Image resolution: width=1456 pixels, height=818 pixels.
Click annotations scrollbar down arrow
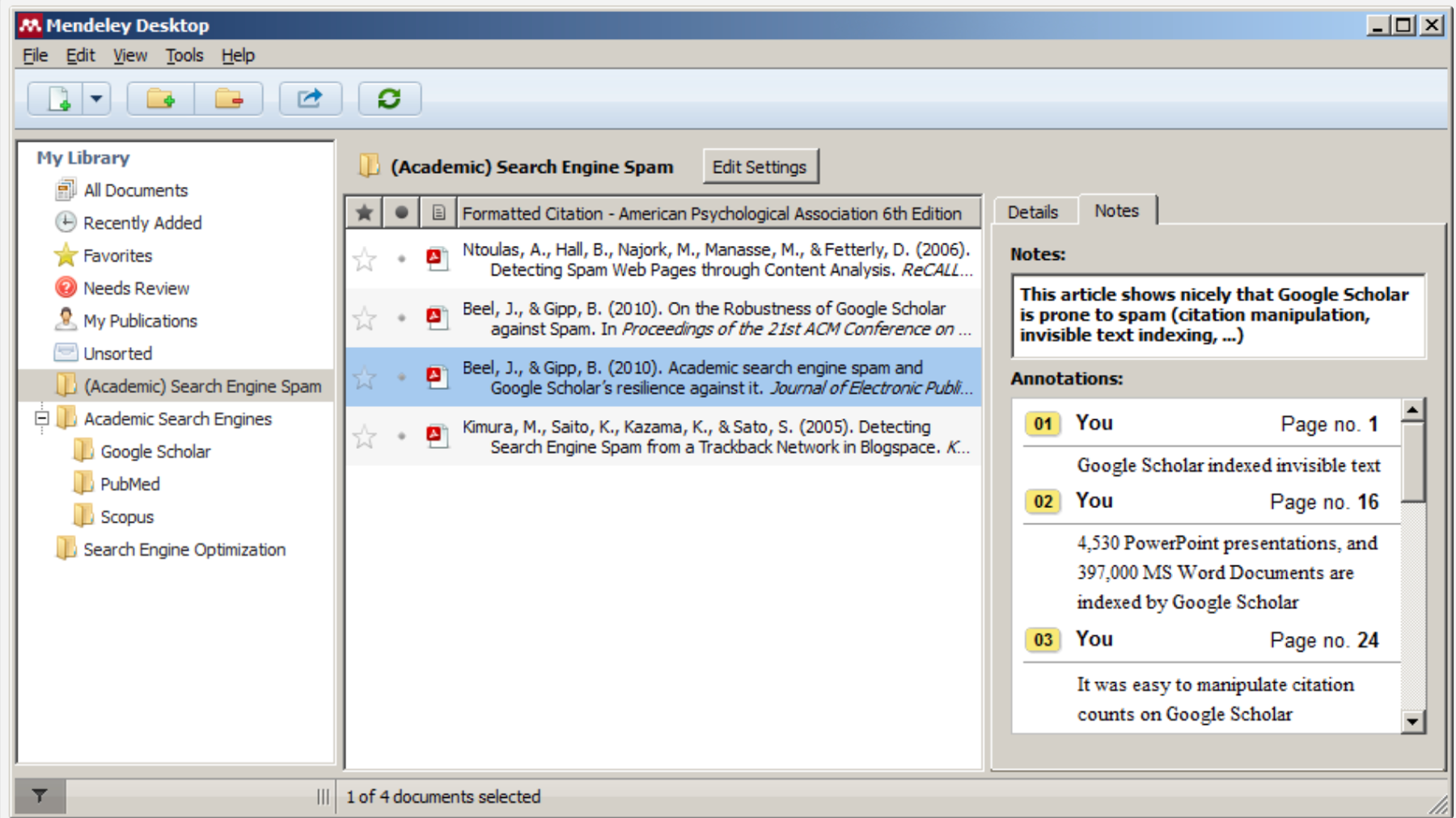point(1412,721)
